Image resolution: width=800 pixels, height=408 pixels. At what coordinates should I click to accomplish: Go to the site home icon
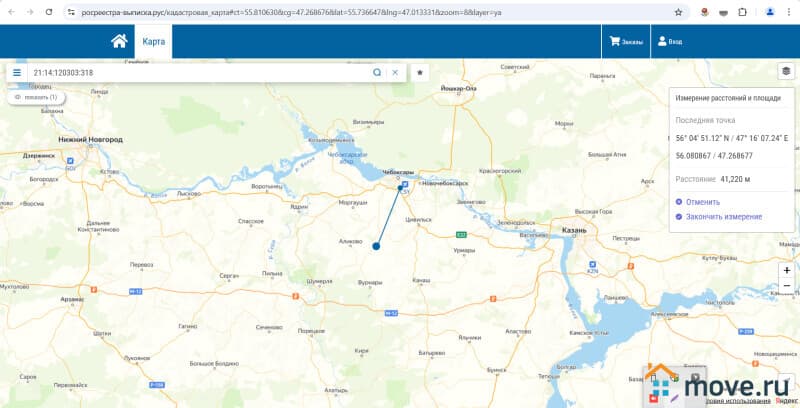(119, 41)
